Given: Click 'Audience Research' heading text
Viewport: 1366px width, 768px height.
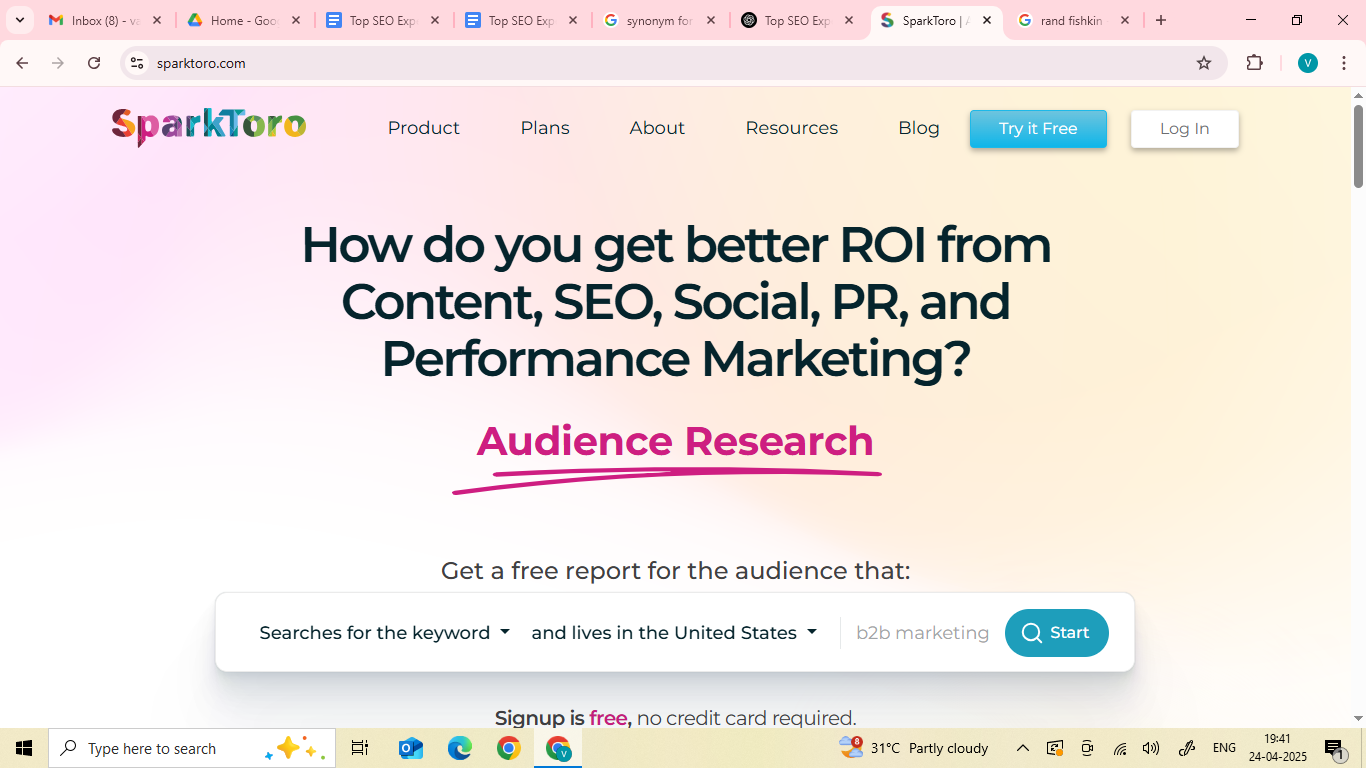Looking at the screenshot, I should (675, 441).
